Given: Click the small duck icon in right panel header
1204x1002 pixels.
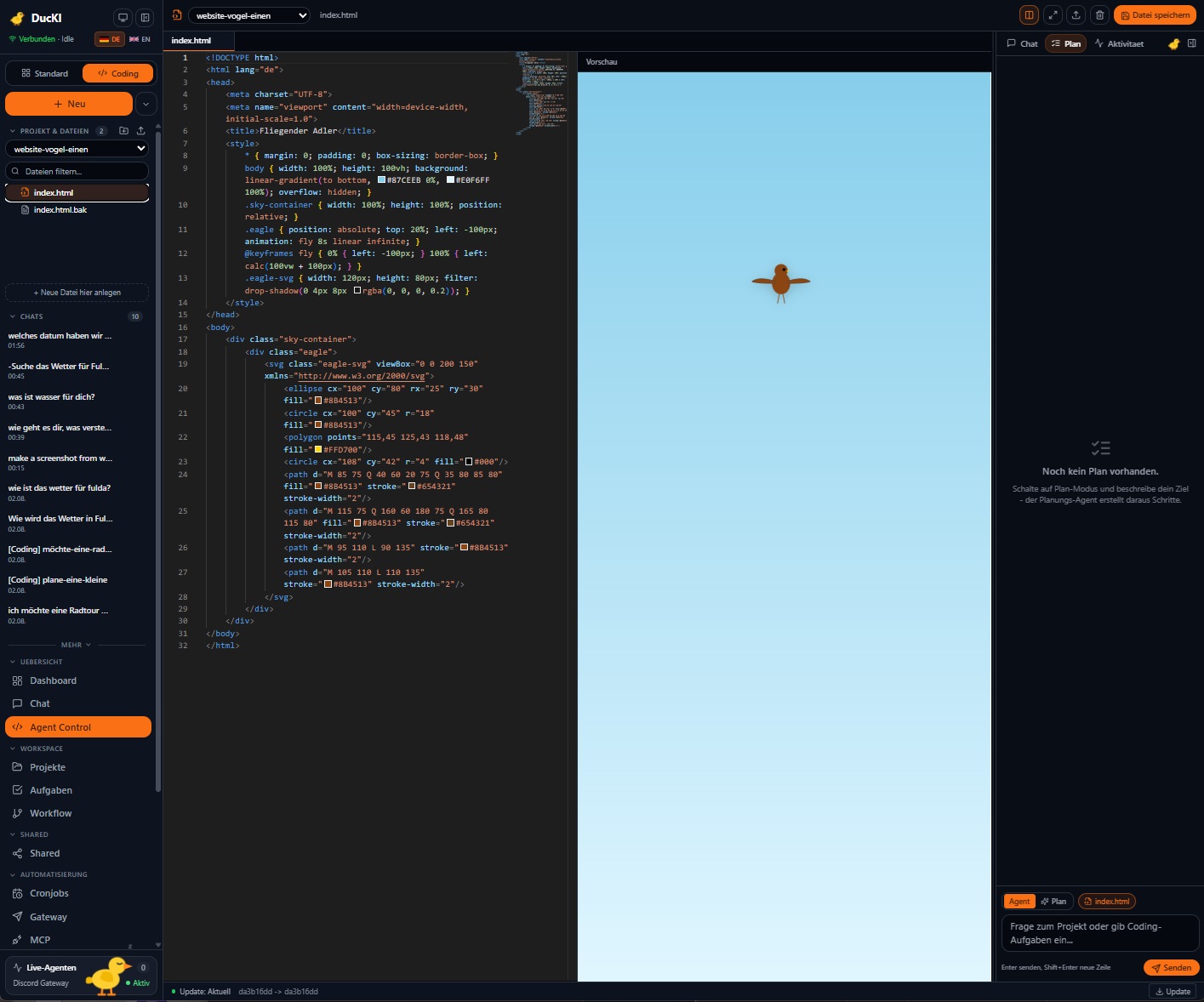Looking at the screenshot, I should coord(1173,43).
